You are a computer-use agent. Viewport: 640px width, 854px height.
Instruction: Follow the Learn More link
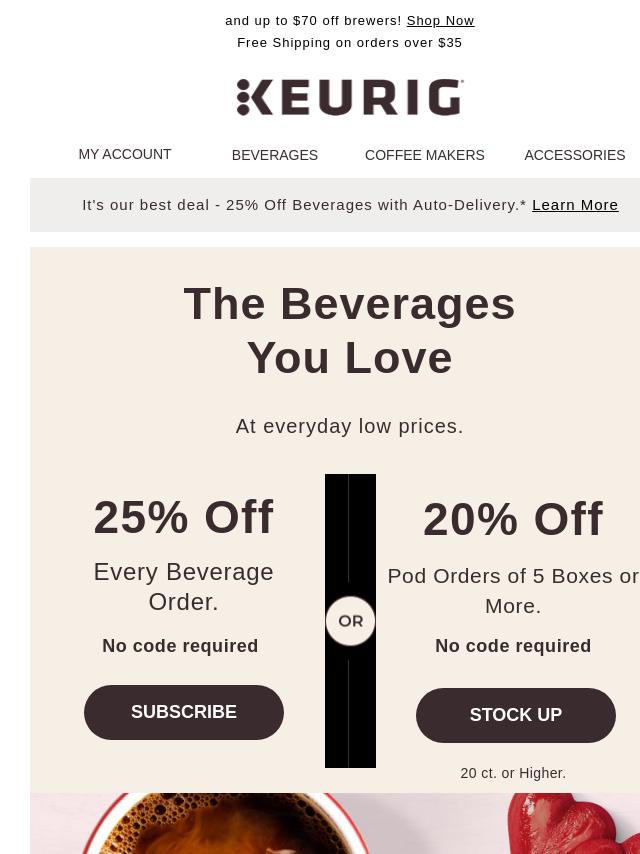pos(575,205)
